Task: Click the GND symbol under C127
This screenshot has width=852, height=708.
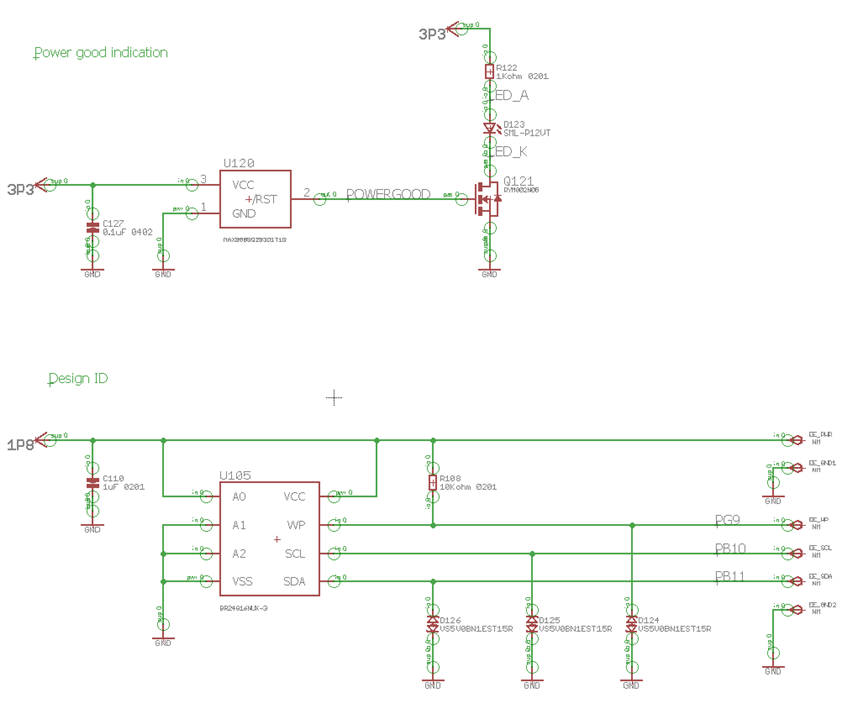Action: coord(92,272)
